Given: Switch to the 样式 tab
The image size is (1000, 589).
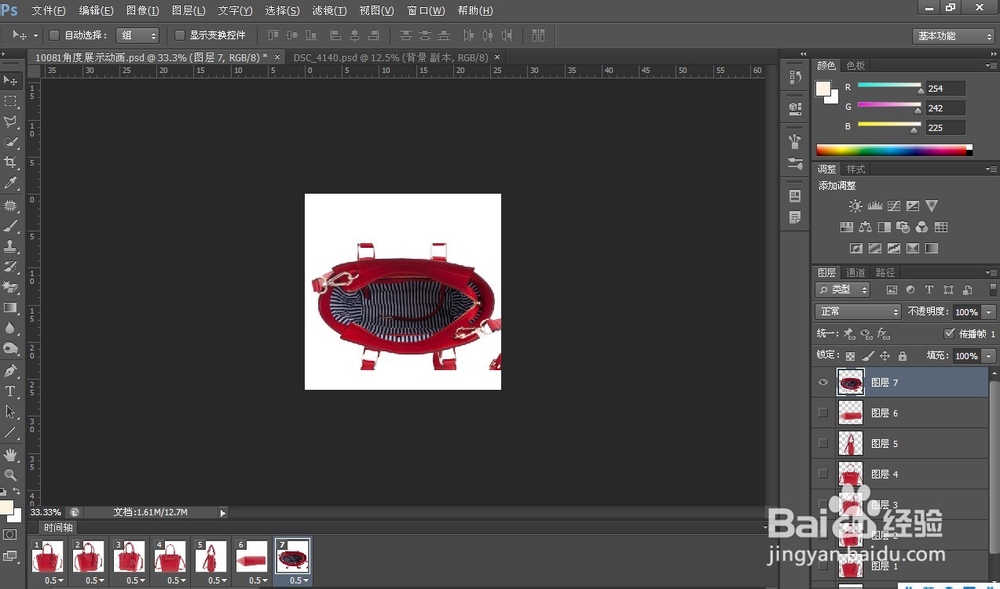Looking at the screenshot, I should 855,170.
